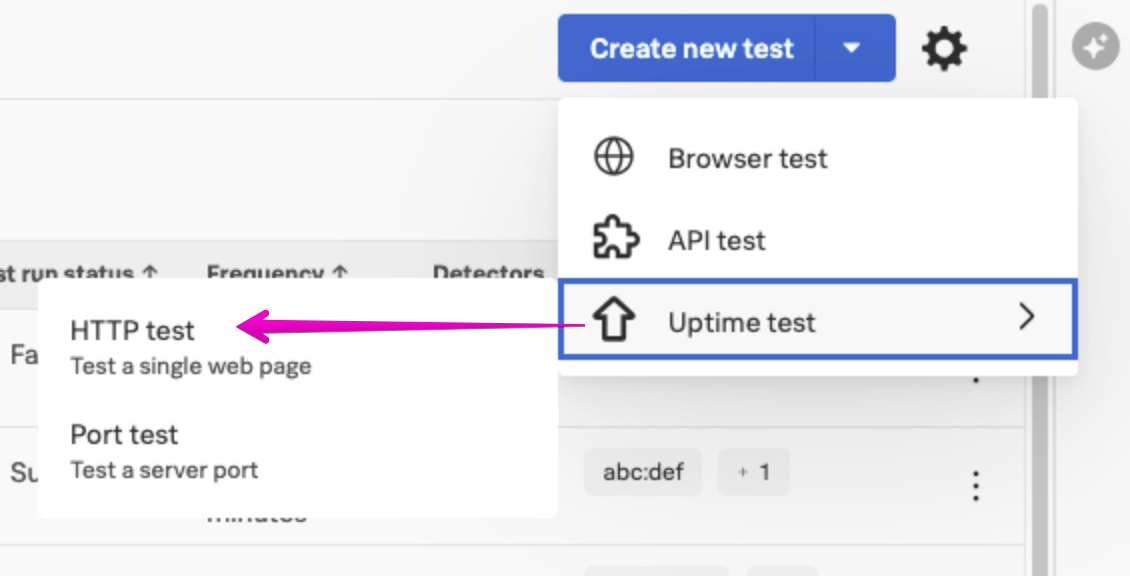This screenshot has height=576, width=1130.
Task: Show more tags with the + 1 badge
Action: (754, 472)
